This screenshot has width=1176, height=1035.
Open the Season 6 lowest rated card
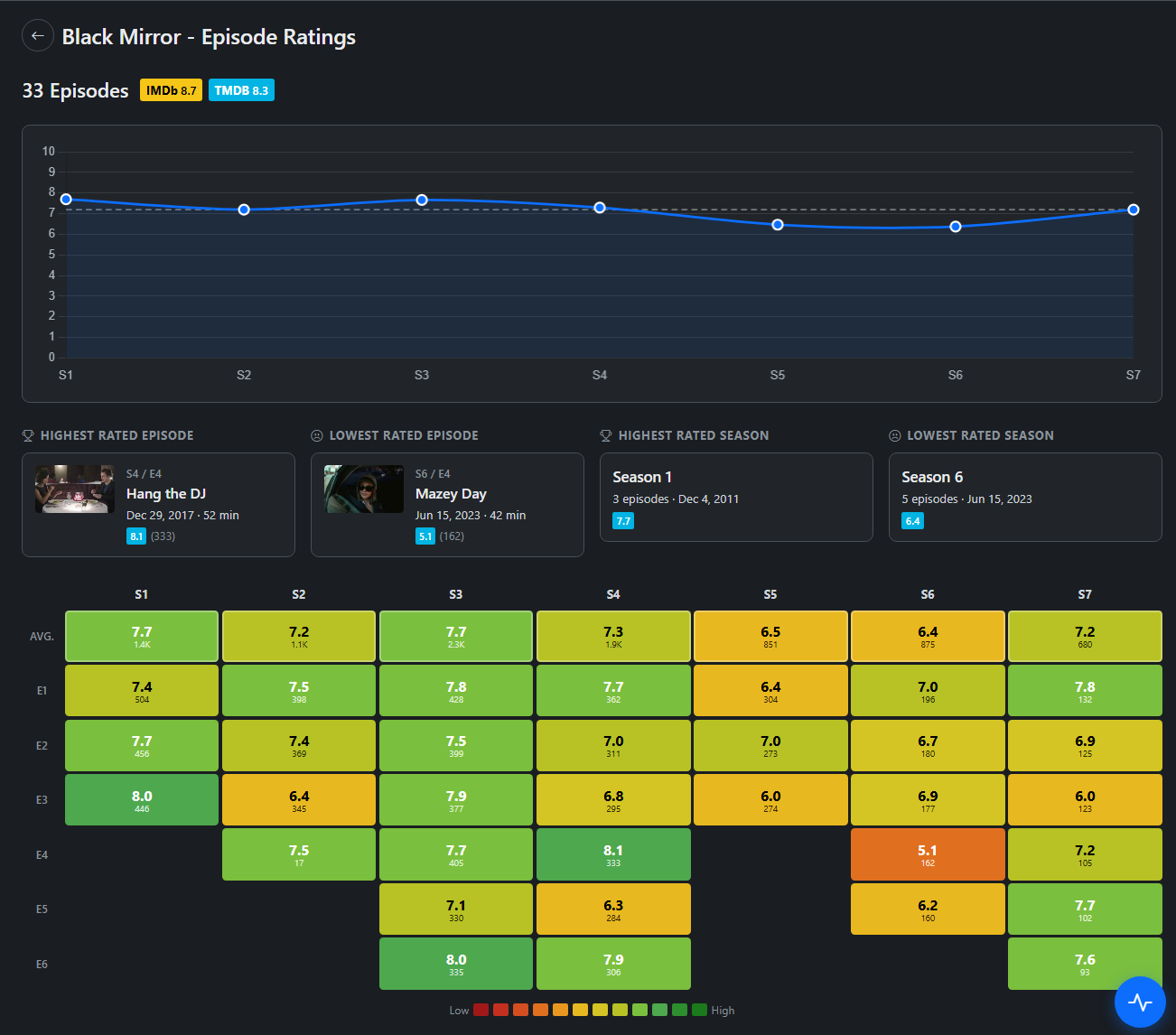(1025, 497)
